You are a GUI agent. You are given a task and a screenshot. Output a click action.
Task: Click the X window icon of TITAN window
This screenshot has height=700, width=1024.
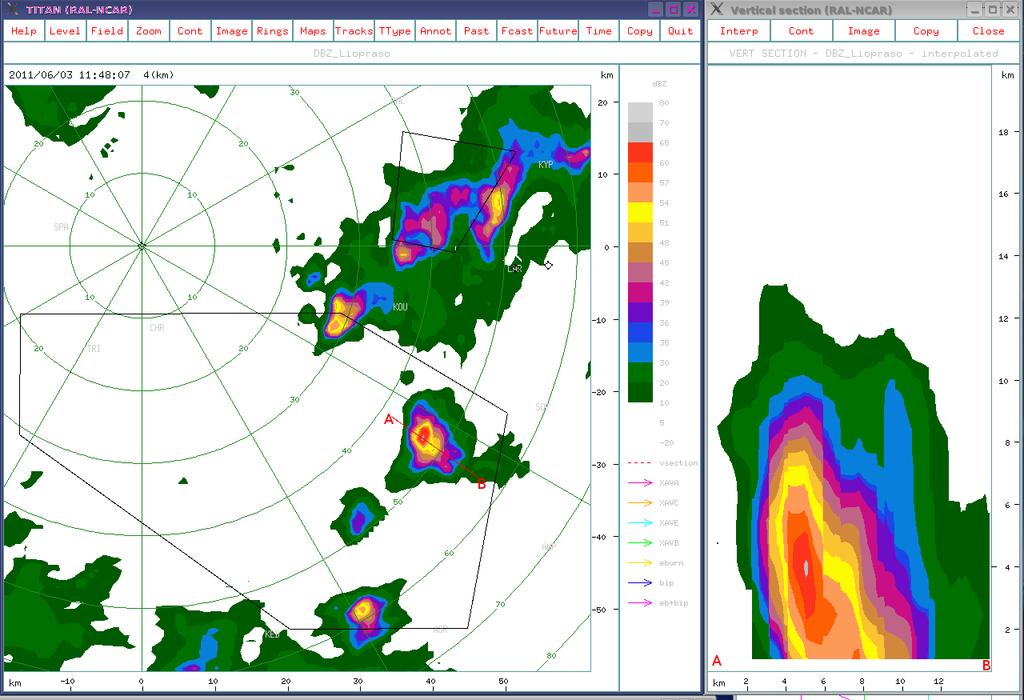pos(12,9)
